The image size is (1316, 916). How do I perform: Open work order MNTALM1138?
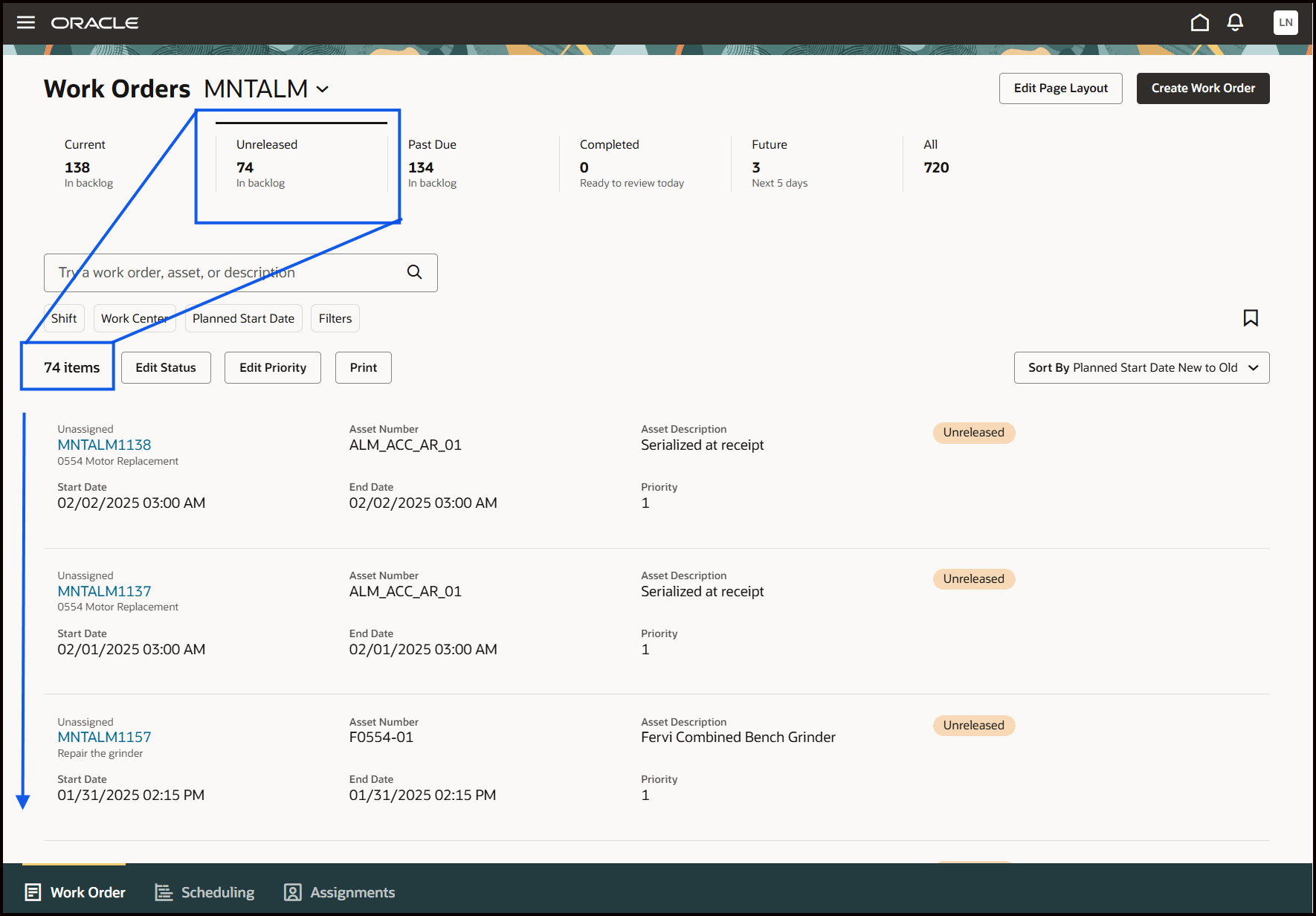pyautogui.click(x=104, y=444)
